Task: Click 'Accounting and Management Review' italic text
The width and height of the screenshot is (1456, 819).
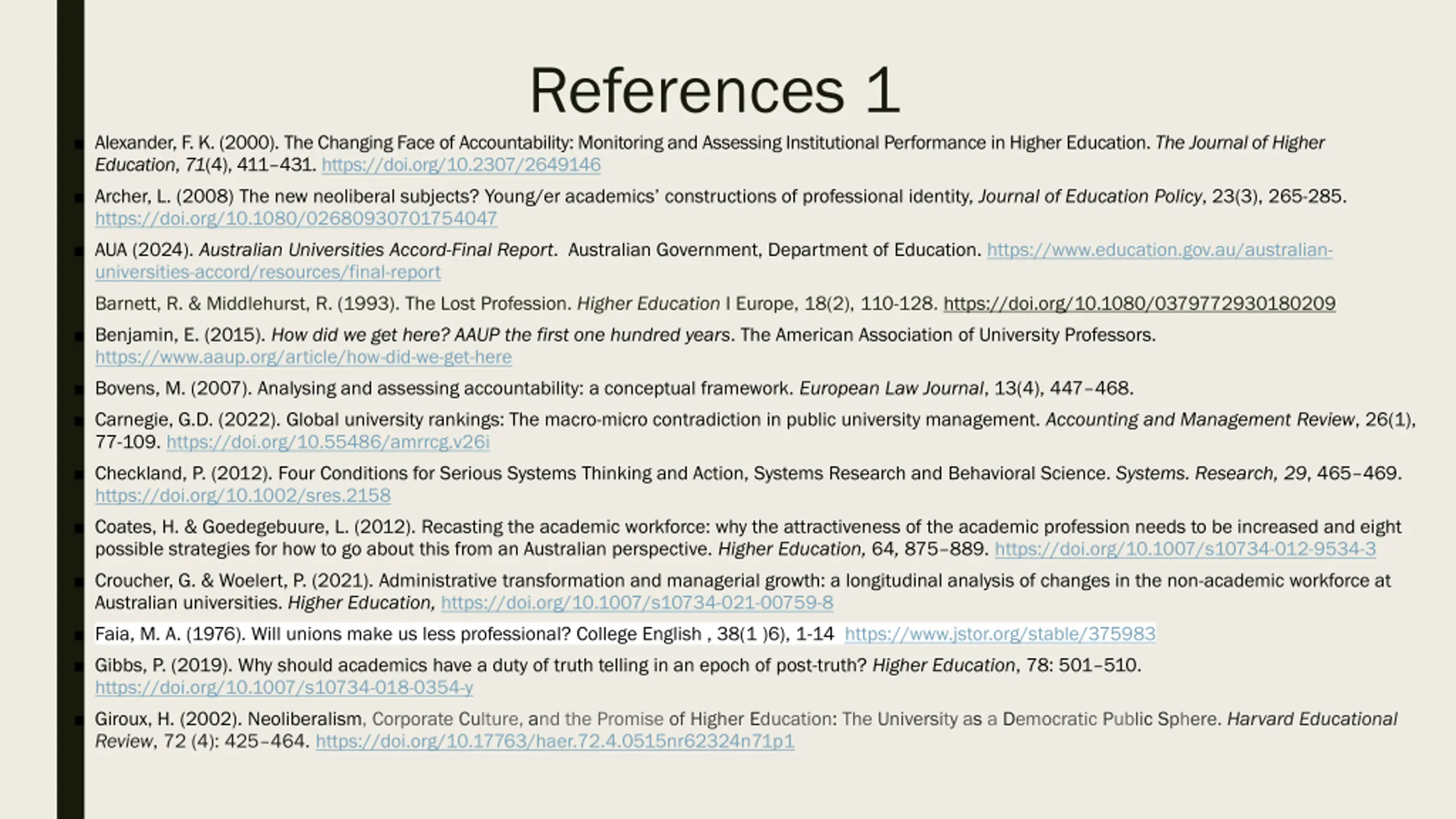Action: (1200, 420)
